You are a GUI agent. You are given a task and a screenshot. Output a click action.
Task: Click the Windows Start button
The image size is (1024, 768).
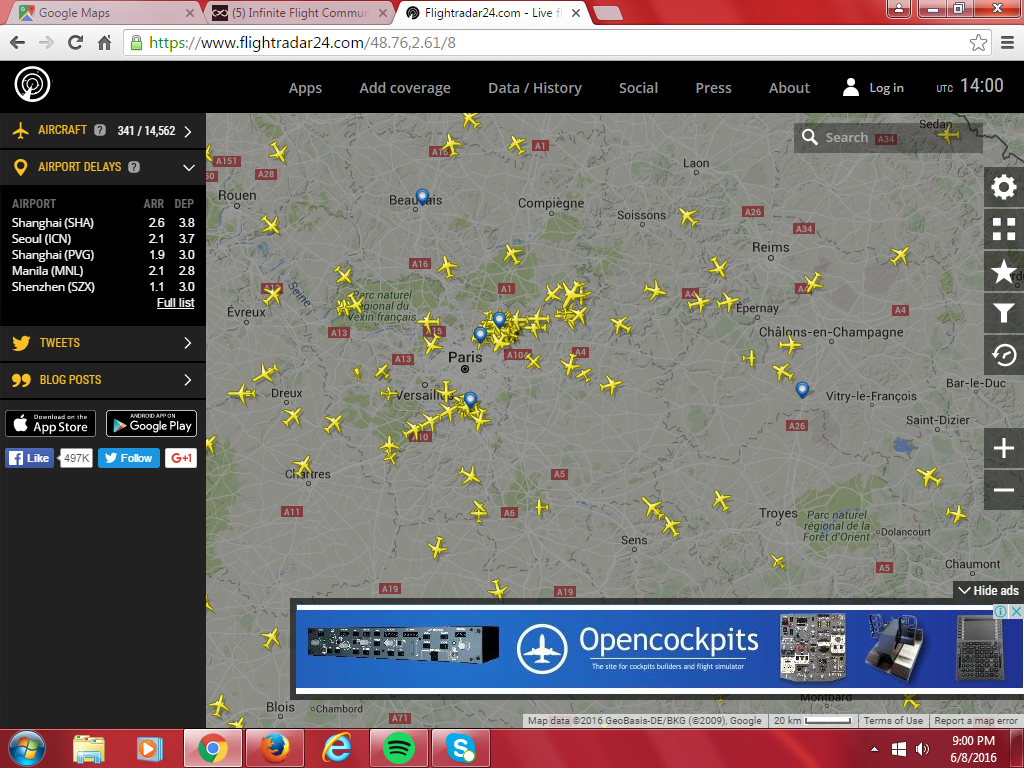click(x=27, y=748)
